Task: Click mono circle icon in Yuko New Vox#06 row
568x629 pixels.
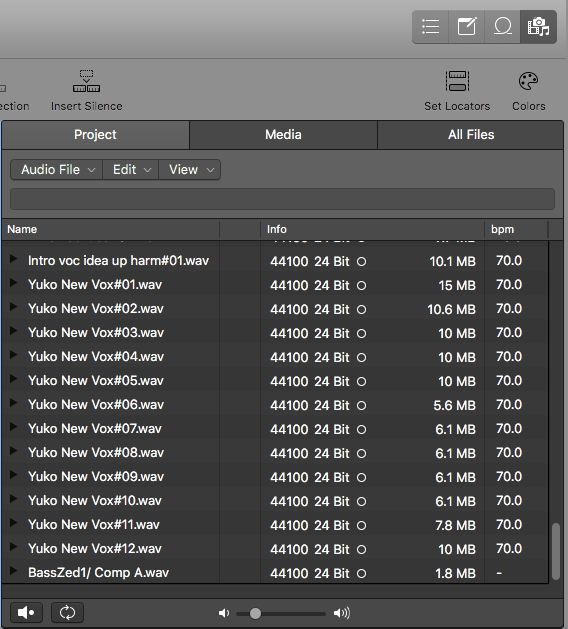Action: tap(361, 406)
